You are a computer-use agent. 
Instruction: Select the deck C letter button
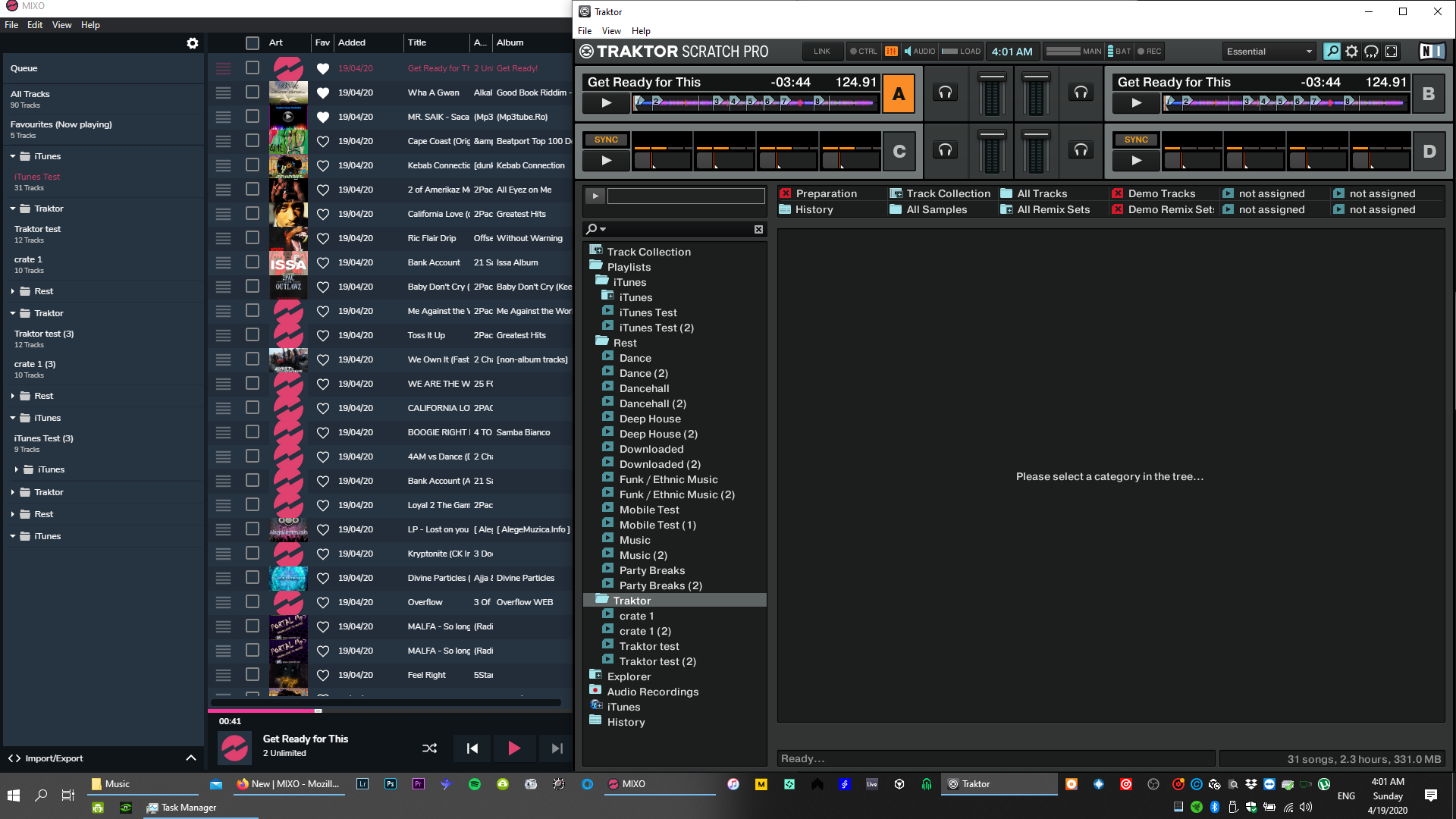(x=899, y=152)
